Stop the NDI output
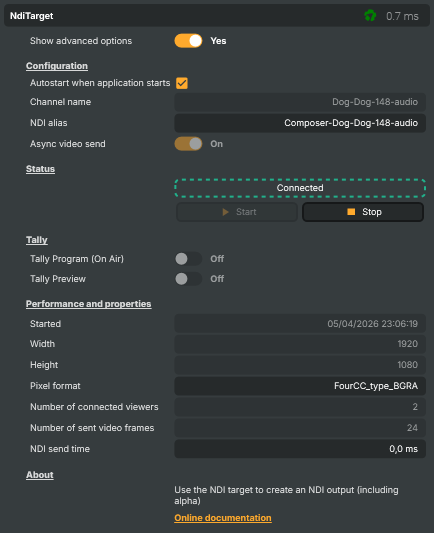The height and width of the screenshot is (533, 434). [363, 212]
